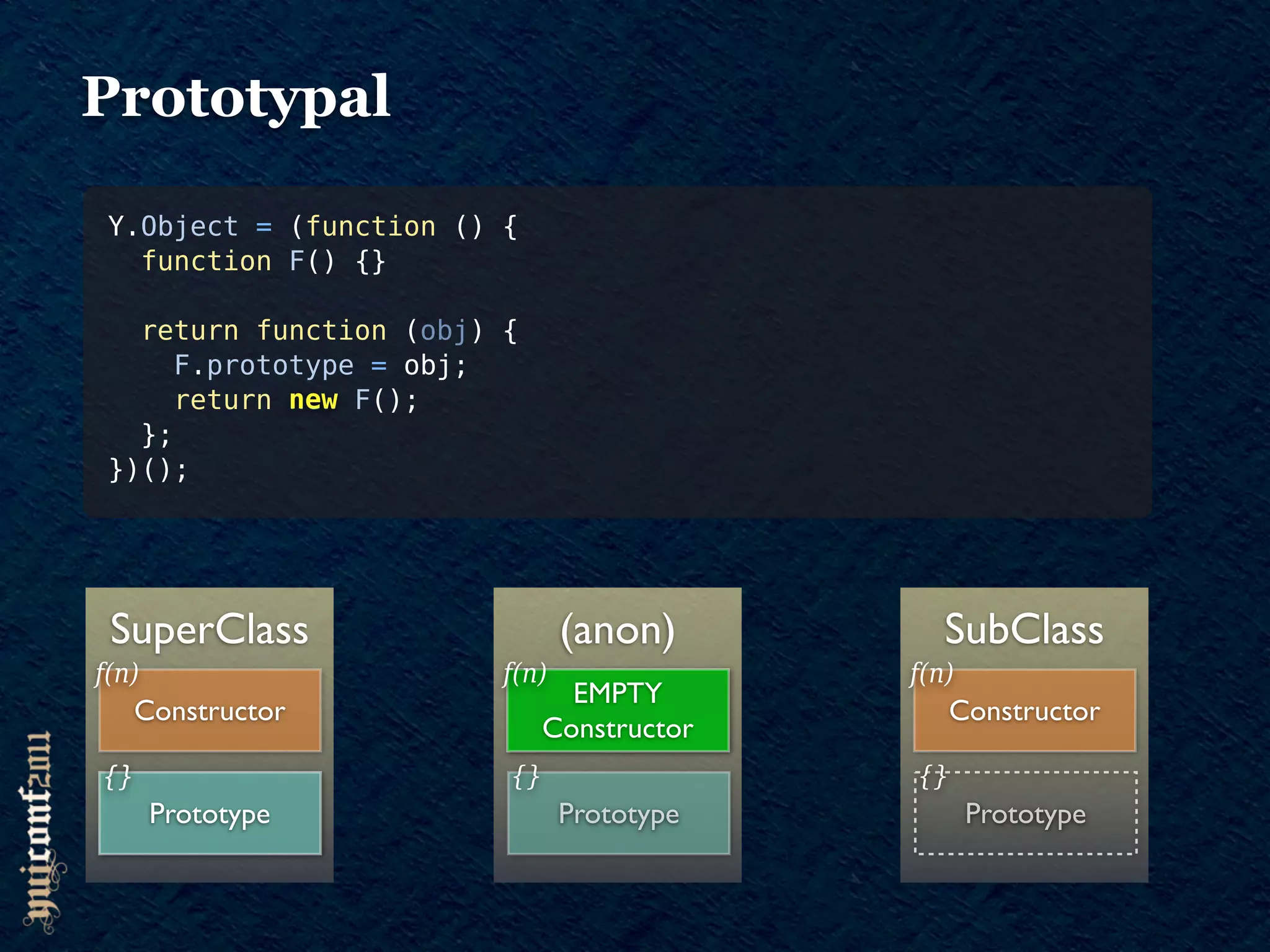The width and height of the screenshot is (1270, 952).
Task: Click the {} label on (anon) Prototype
Action: point(526,777)
